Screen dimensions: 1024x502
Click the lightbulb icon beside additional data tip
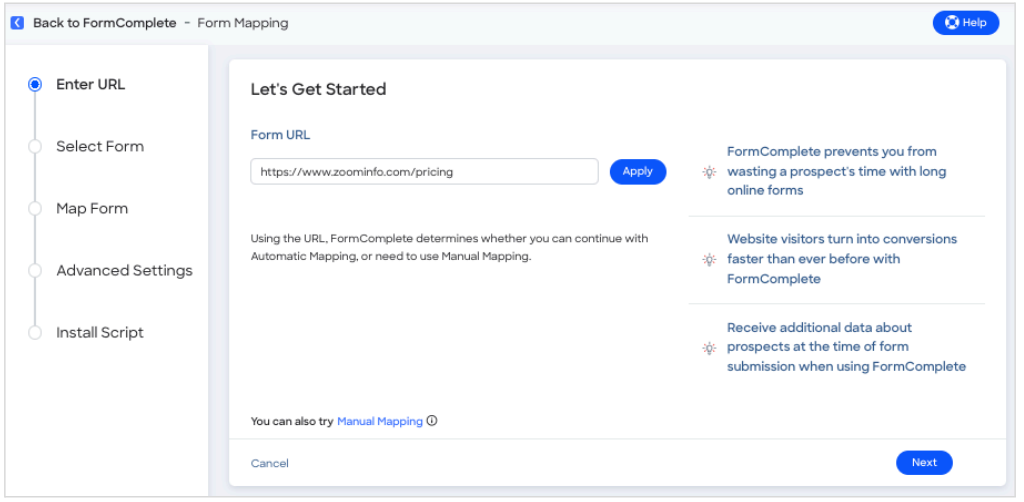click(709, 348)
